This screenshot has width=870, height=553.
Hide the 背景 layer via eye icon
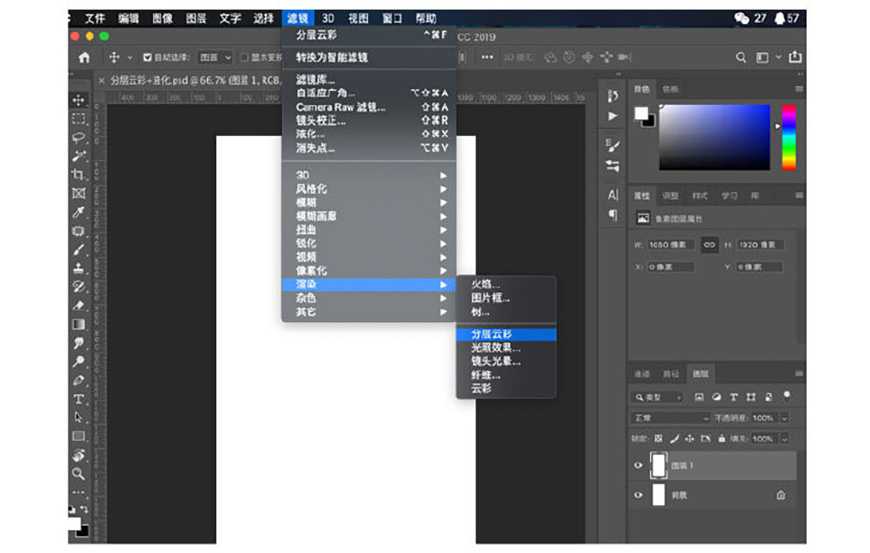pyautogui.click(x=639, y=495)
